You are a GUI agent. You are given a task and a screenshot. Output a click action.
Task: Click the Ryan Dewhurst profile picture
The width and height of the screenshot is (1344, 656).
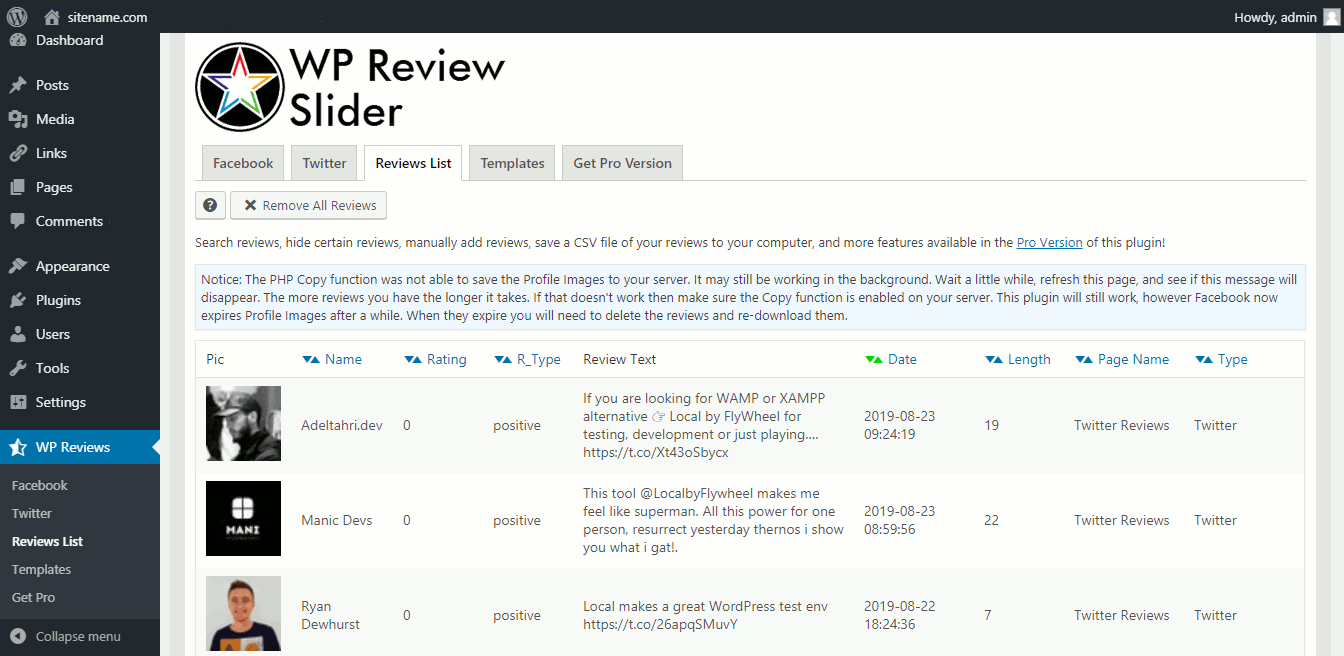[243, 613]
